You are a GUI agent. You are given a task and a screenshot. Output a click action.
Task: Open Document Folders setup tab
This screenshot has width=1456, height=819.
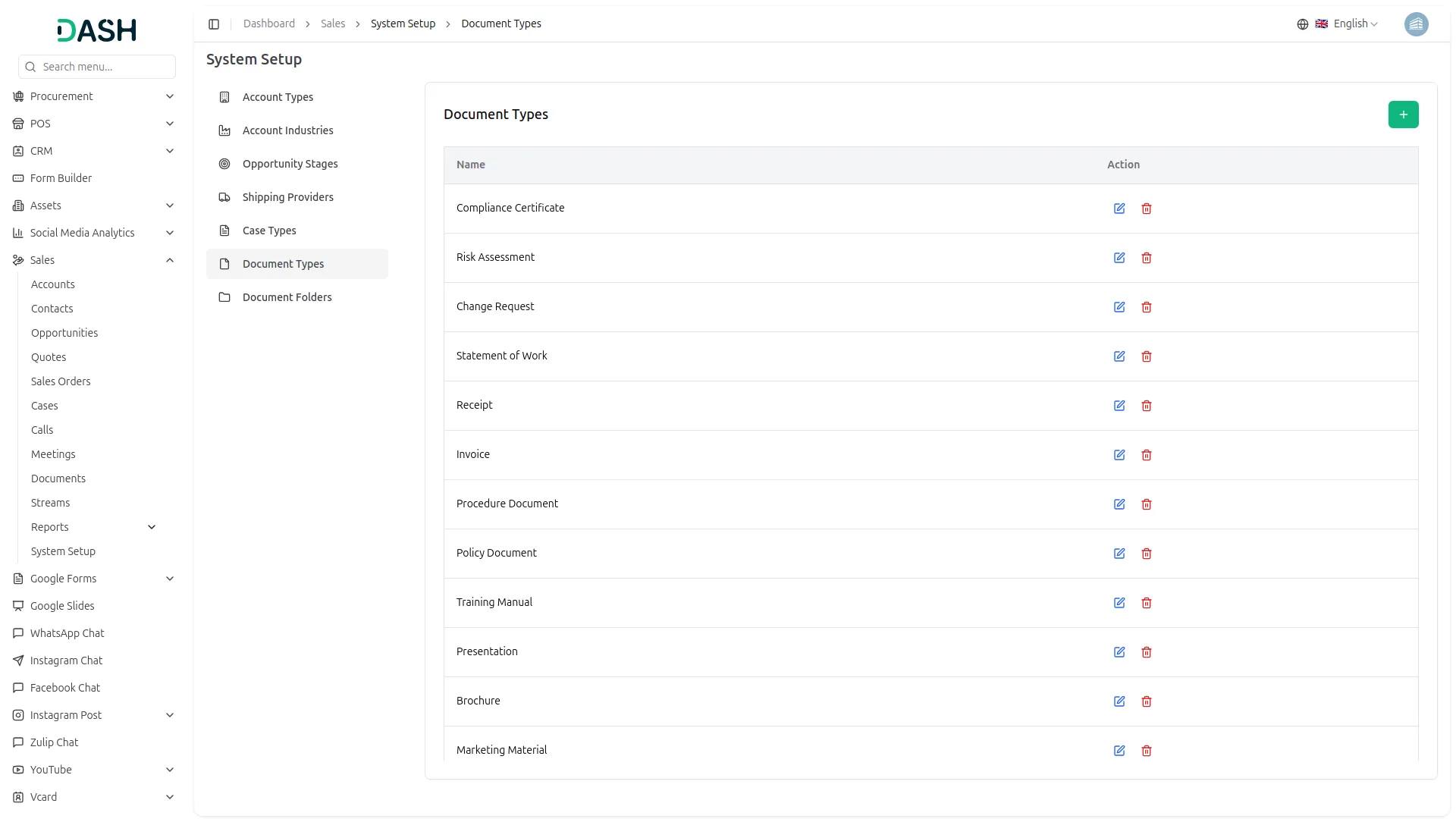287,297
